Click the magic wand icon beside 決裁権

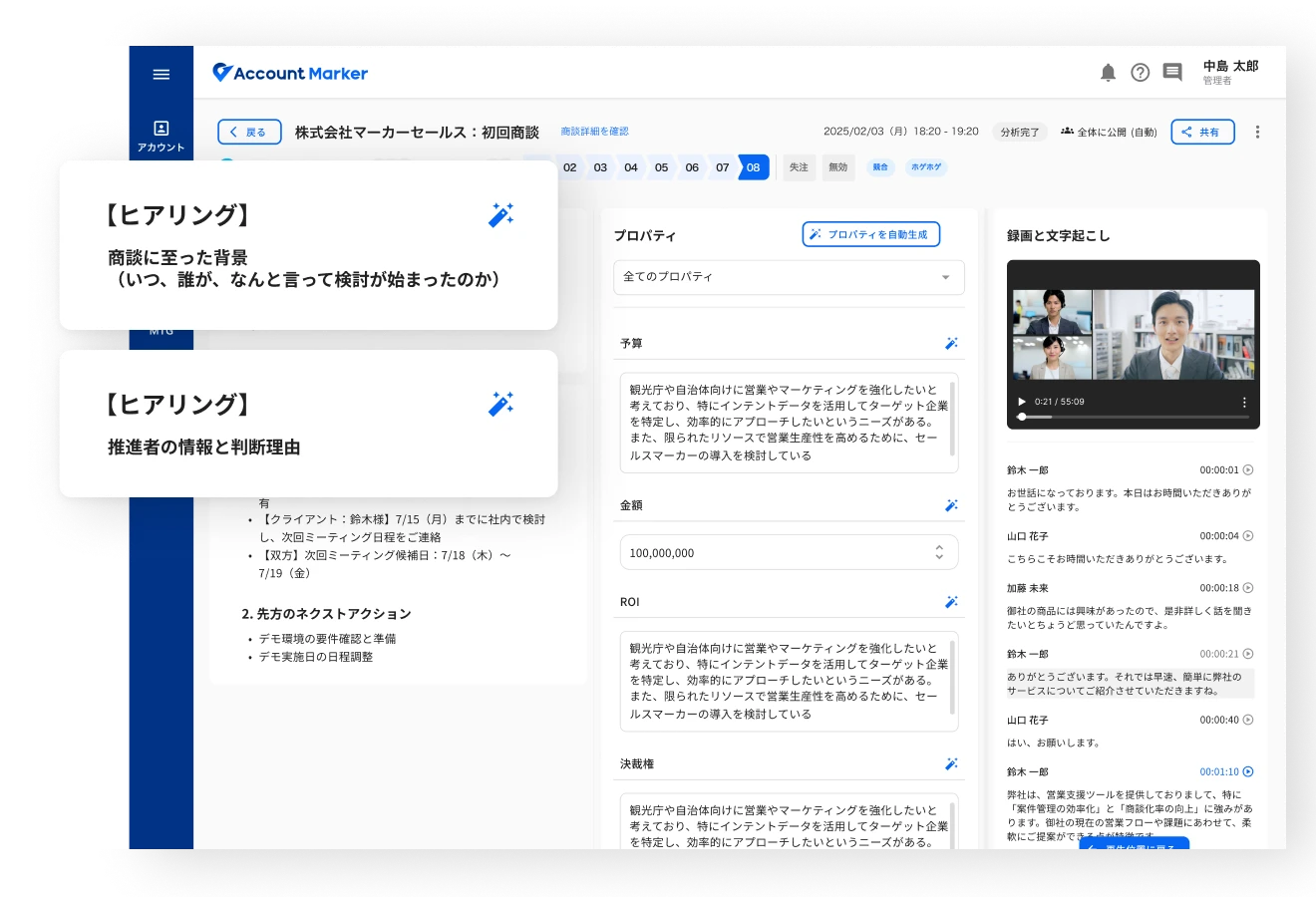pyautogui.click(x=951, y=764)
